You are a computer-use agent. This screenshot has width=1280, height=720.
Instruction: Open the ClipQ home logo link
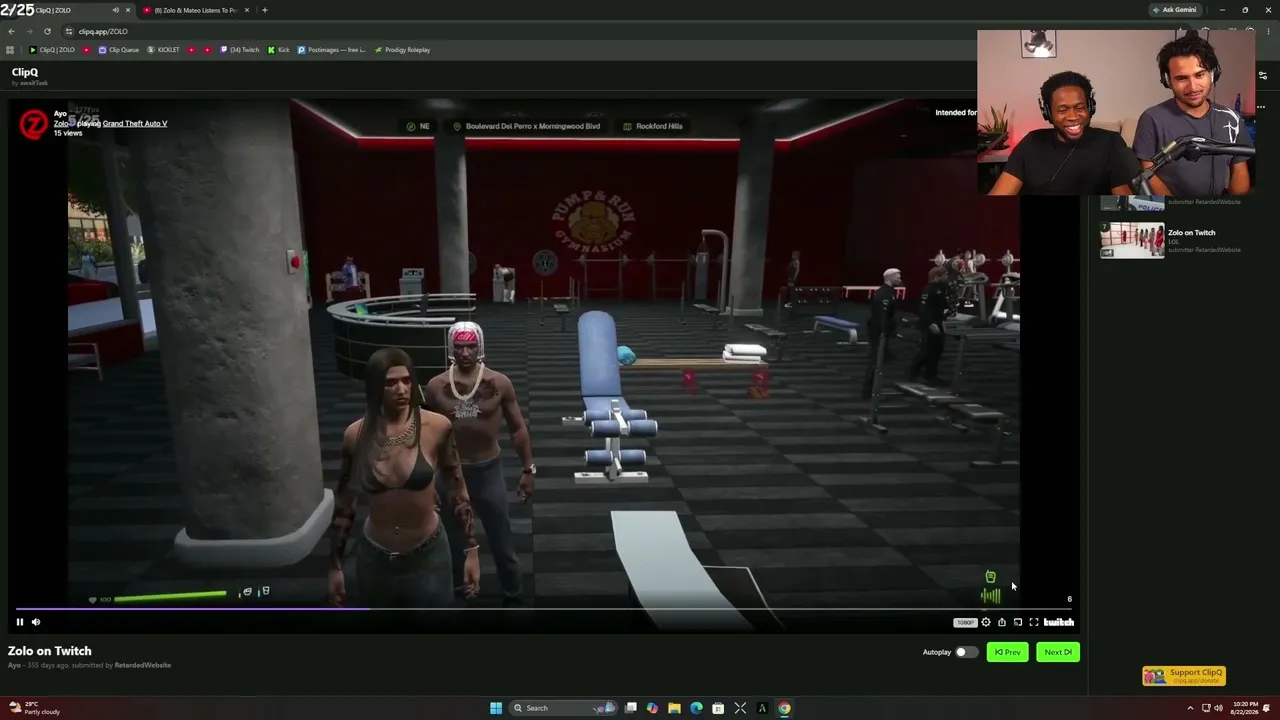25,72
